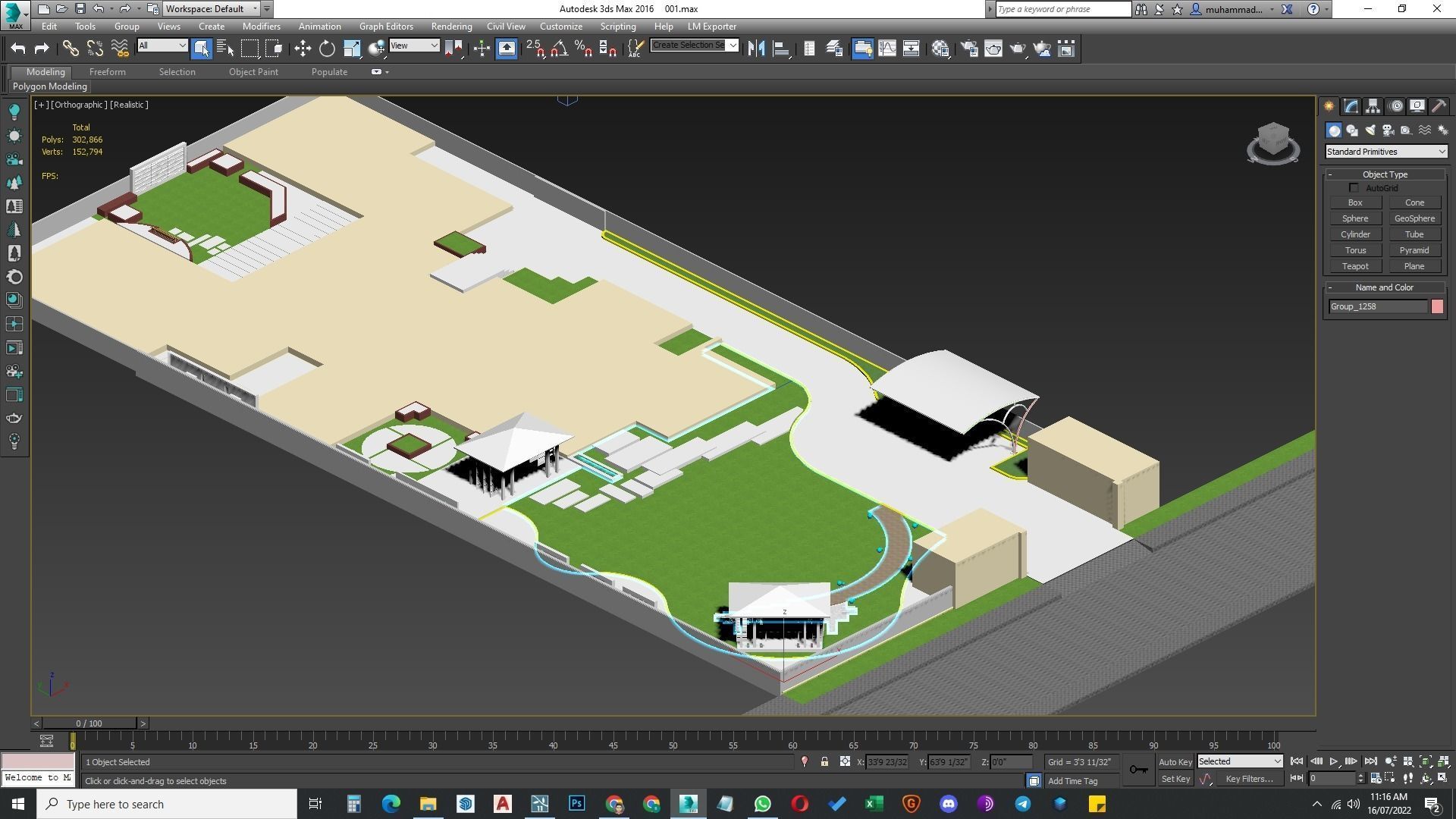Toggle the selection lock icon in status bar
This screenshot has height=819, width=1456.
(824, 762)
